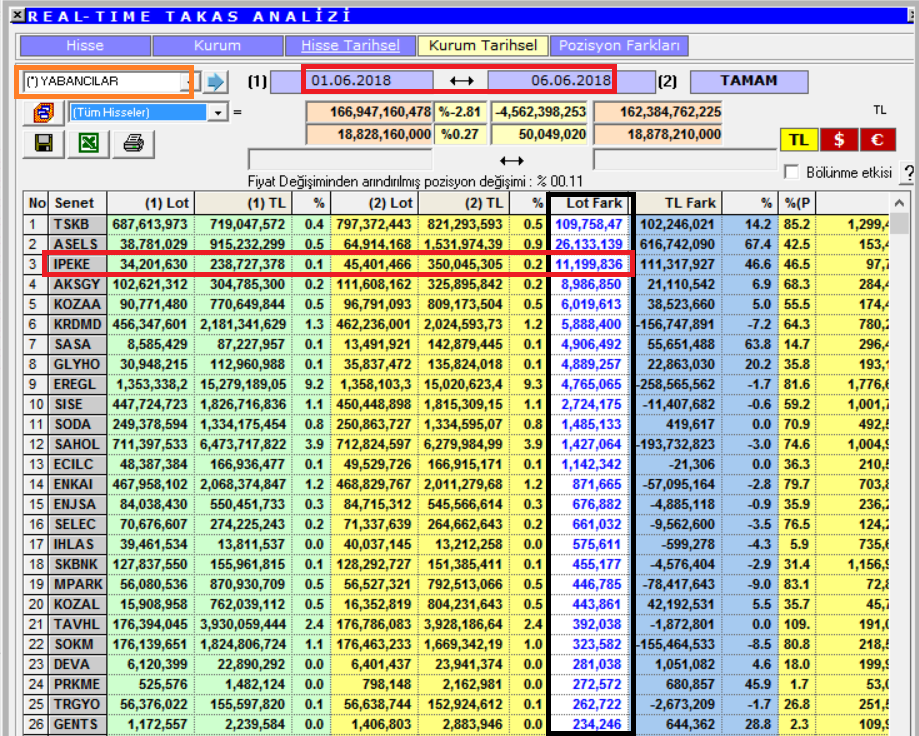
Task: Select the KRDMD stock cell
Action: [77, 324]
